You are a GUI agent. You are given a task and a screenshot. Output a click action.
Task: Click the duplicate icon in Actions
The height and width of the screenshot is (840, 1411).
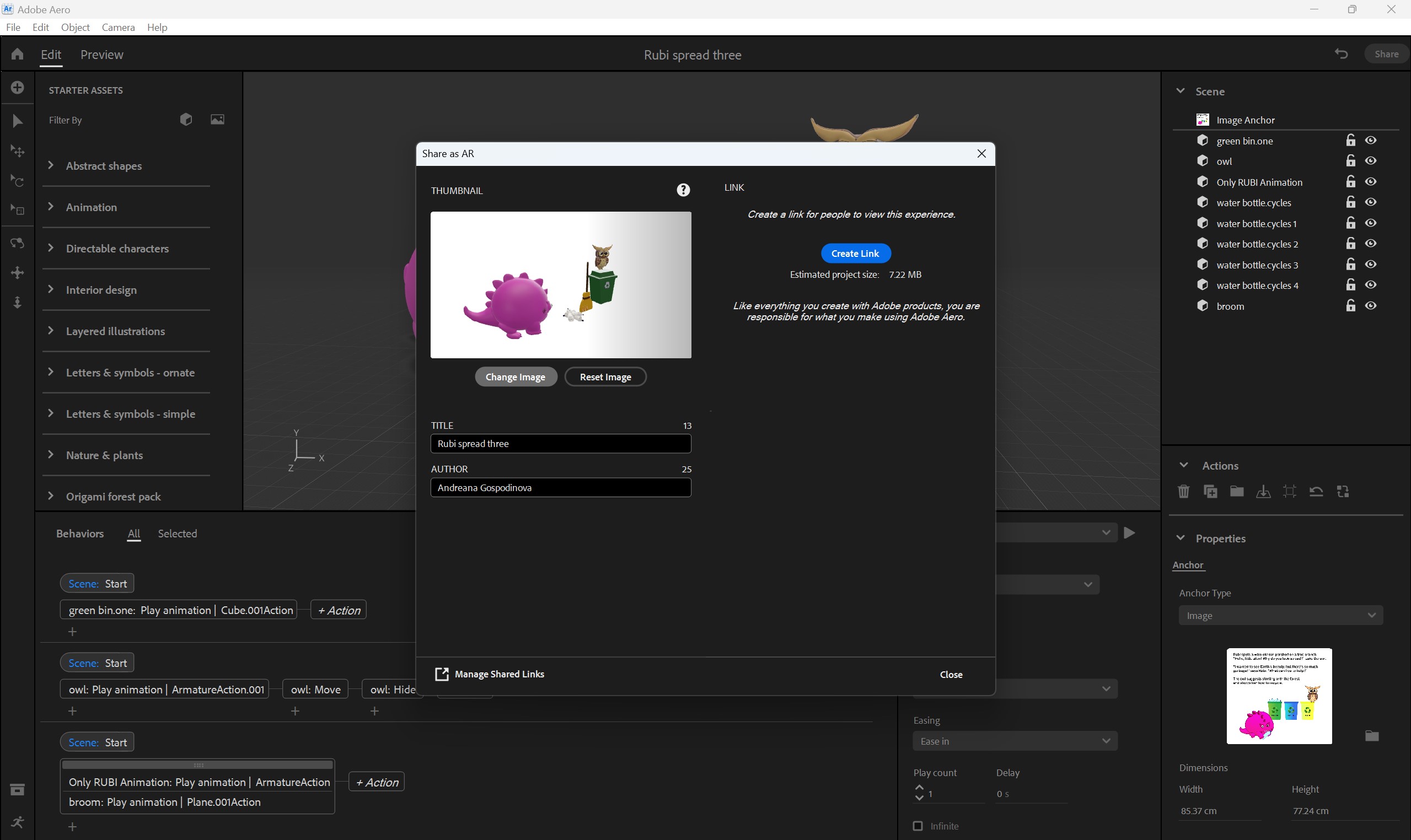pos(1210,491)
